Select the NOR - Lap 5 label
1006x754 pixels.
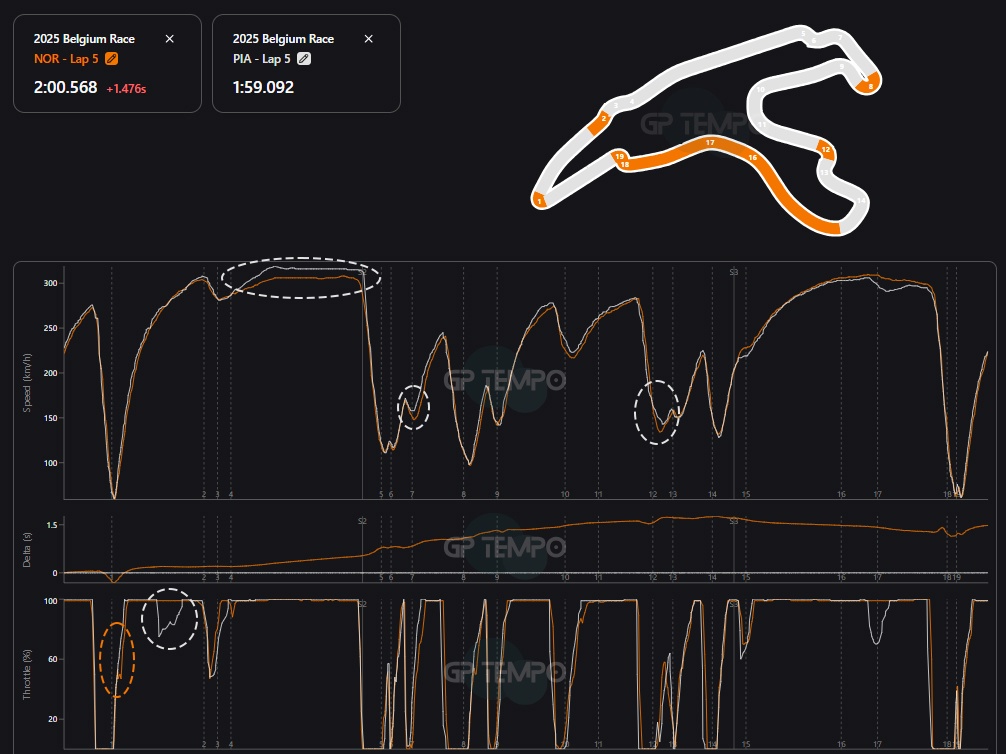coord(66,59)
